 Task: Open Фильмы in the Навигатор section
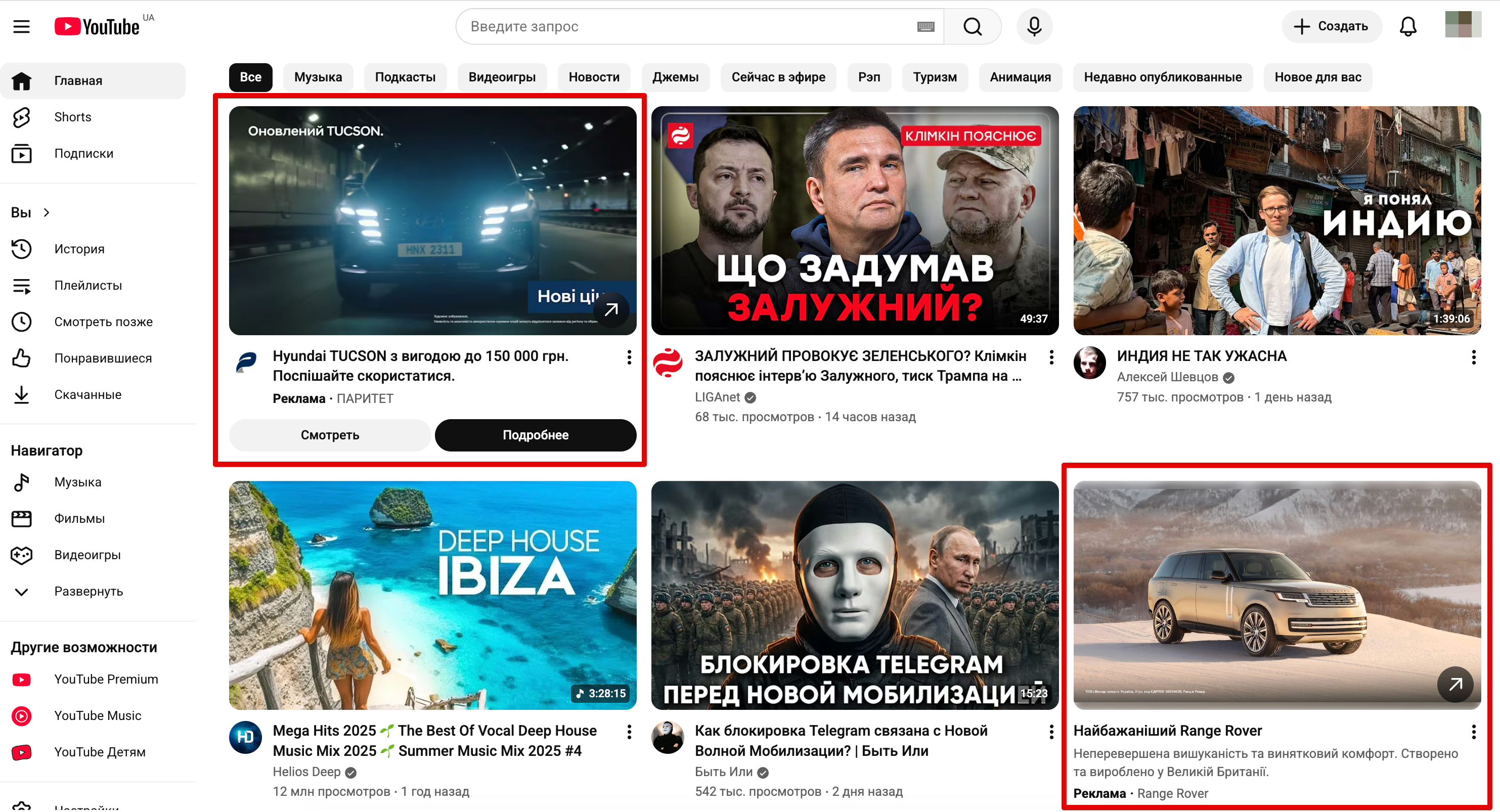(93, 519)
